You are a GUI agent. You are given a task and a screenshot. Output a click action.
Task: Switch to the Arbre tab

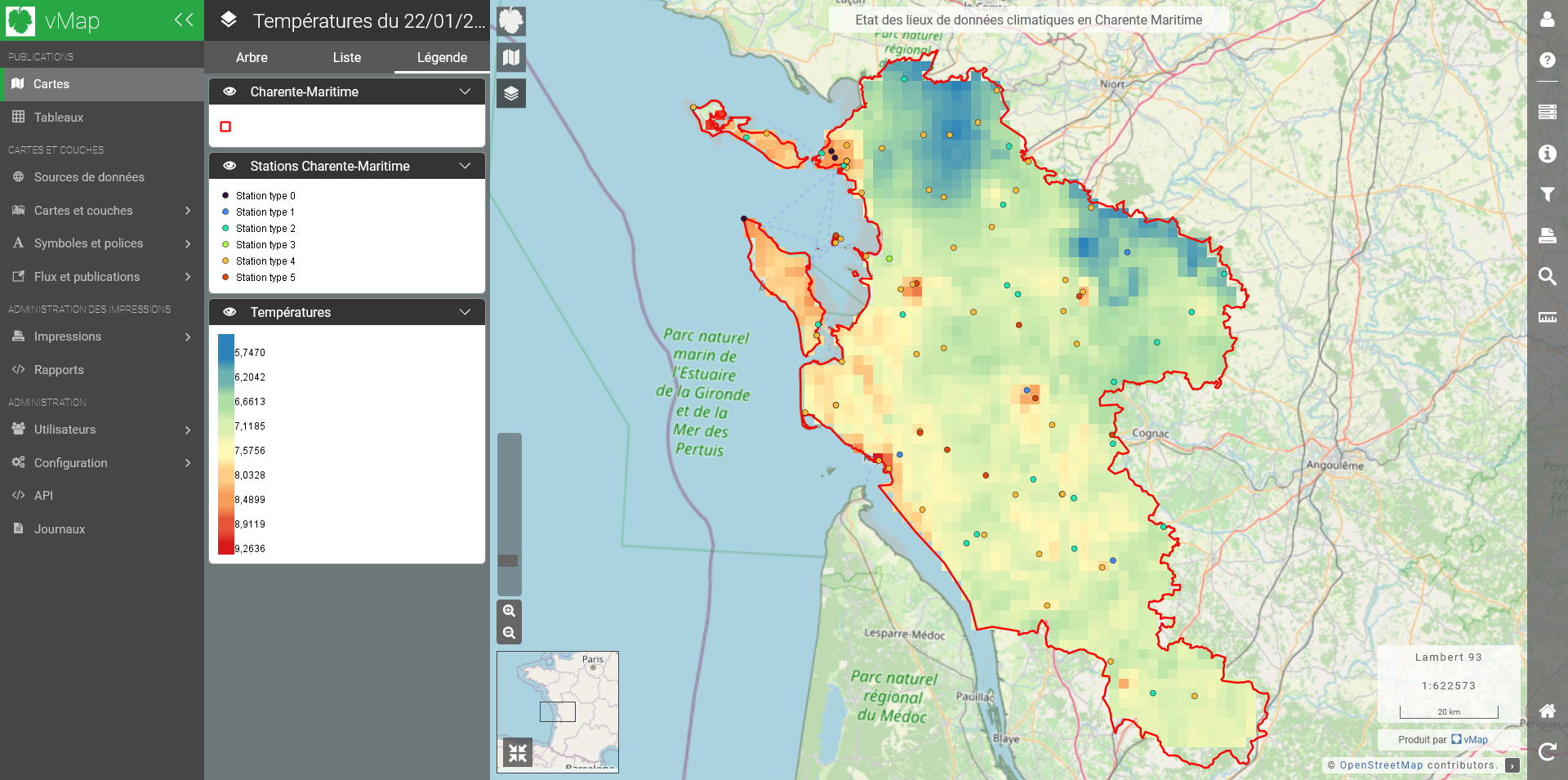tap(252, 57)
